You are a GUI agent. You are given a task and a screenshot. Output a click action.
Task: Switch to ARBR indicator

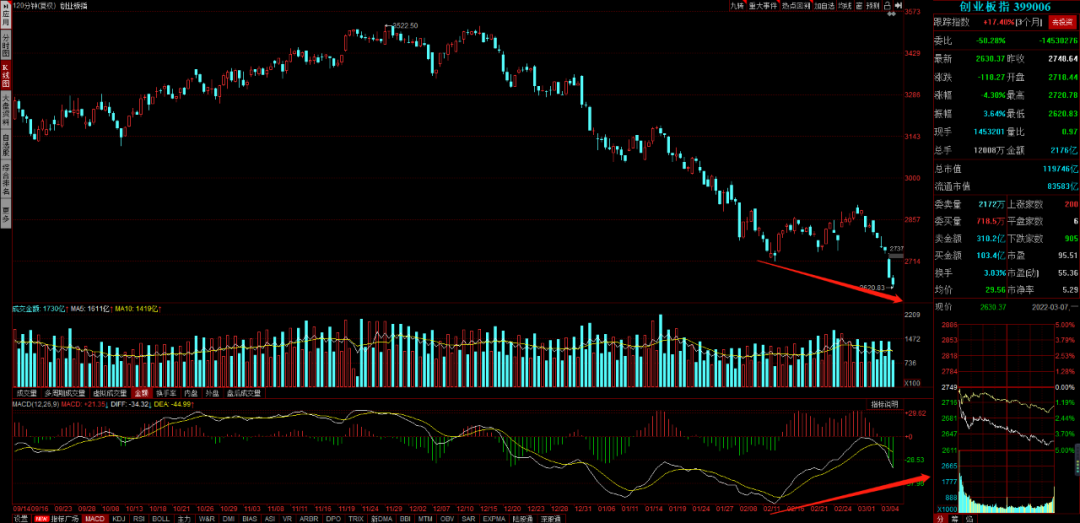click(x=307, y=518)
